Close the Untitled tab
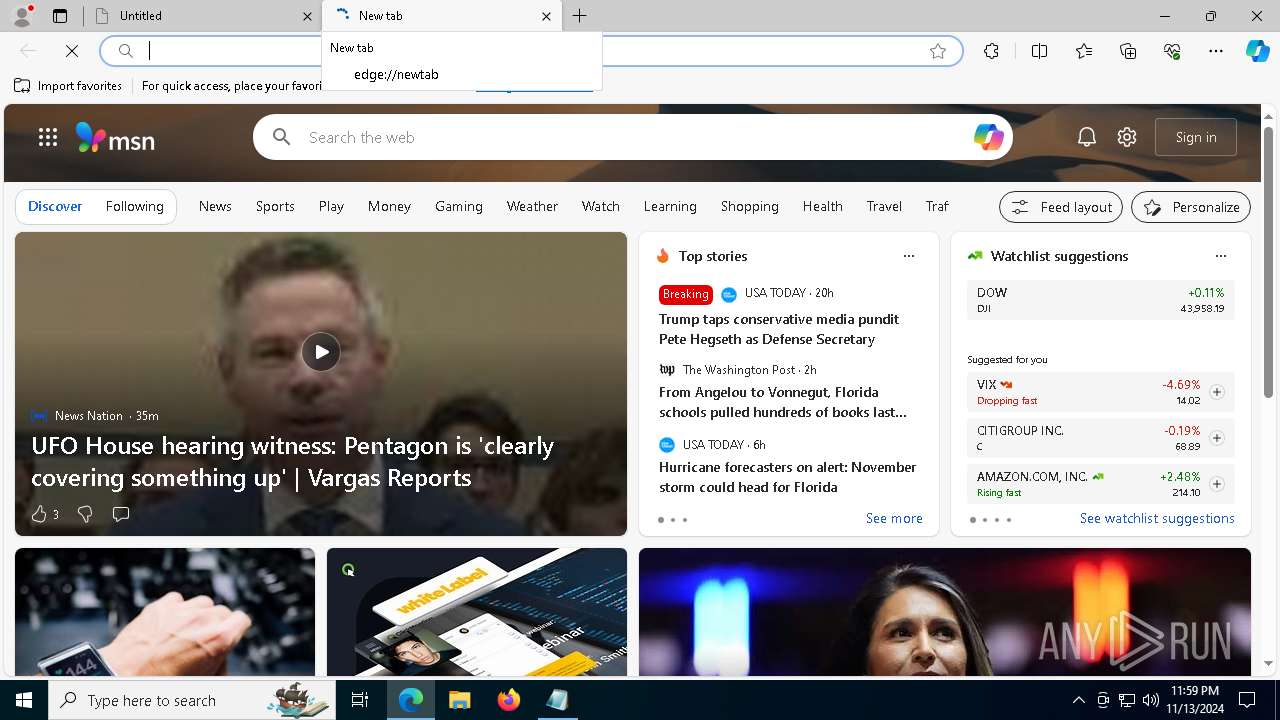Viewport: 1280px width, 720px height. [307, 16]
